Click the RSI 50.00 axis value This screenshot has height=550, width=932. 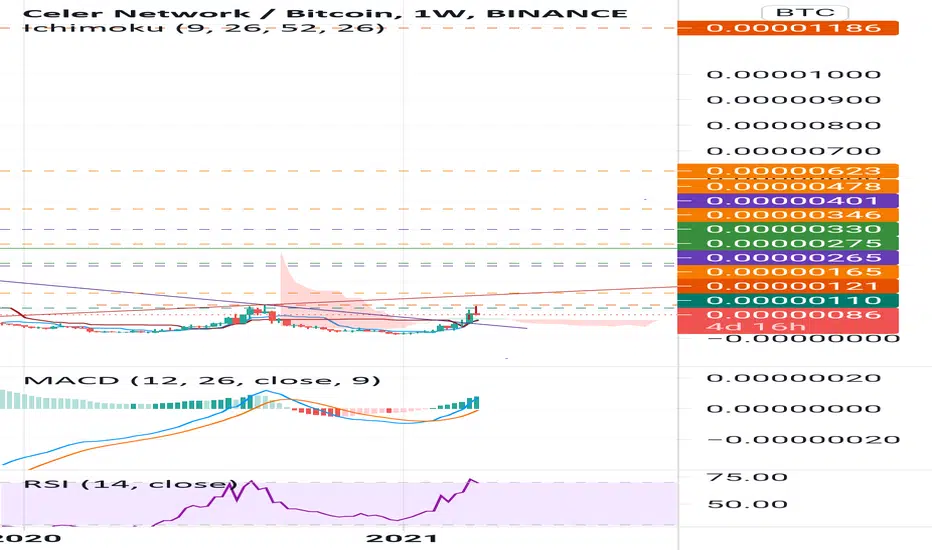tap(747, 504)
